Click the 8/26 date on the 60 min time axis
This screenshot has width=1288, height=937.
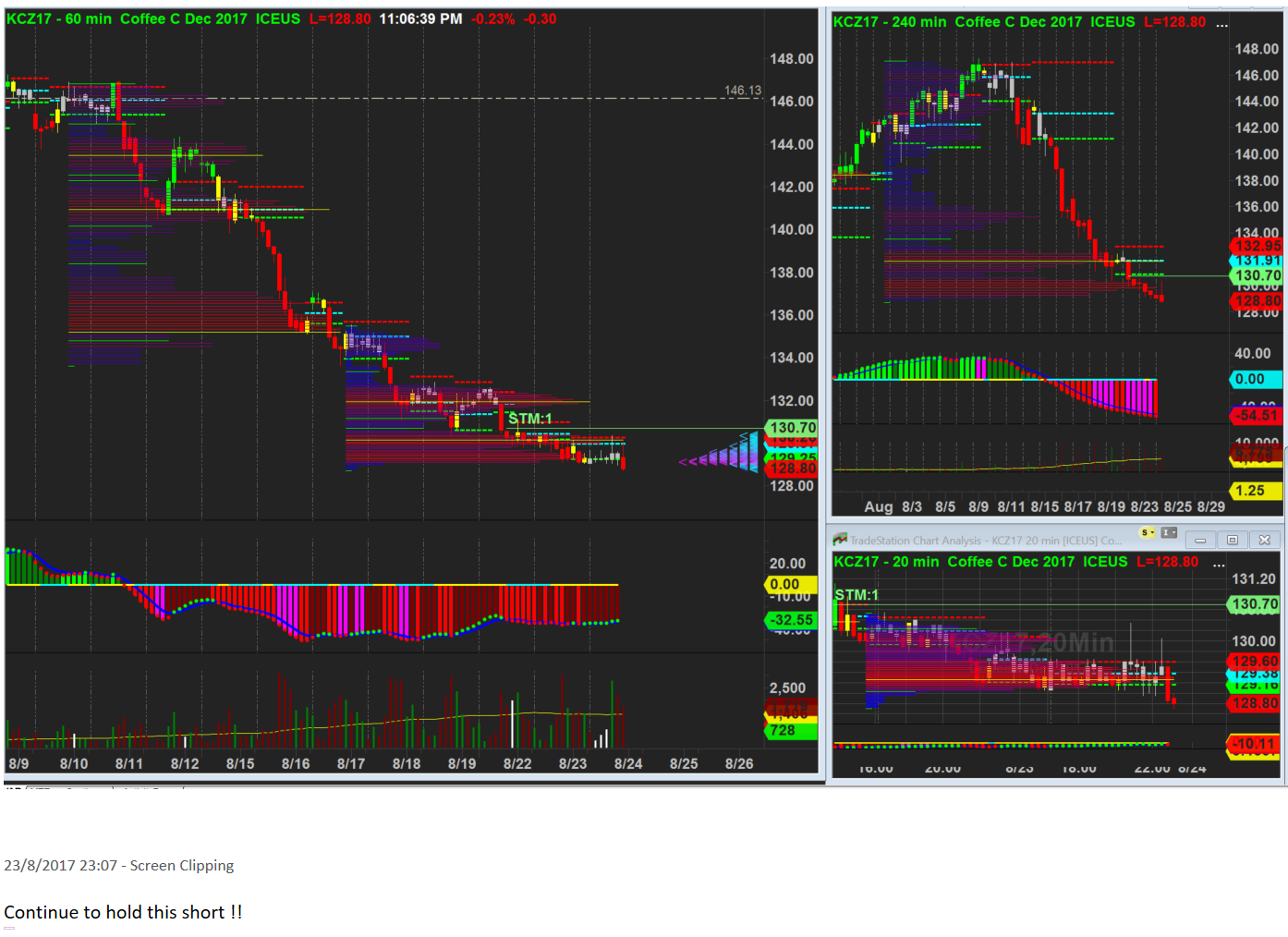click(x=739, y=764)
